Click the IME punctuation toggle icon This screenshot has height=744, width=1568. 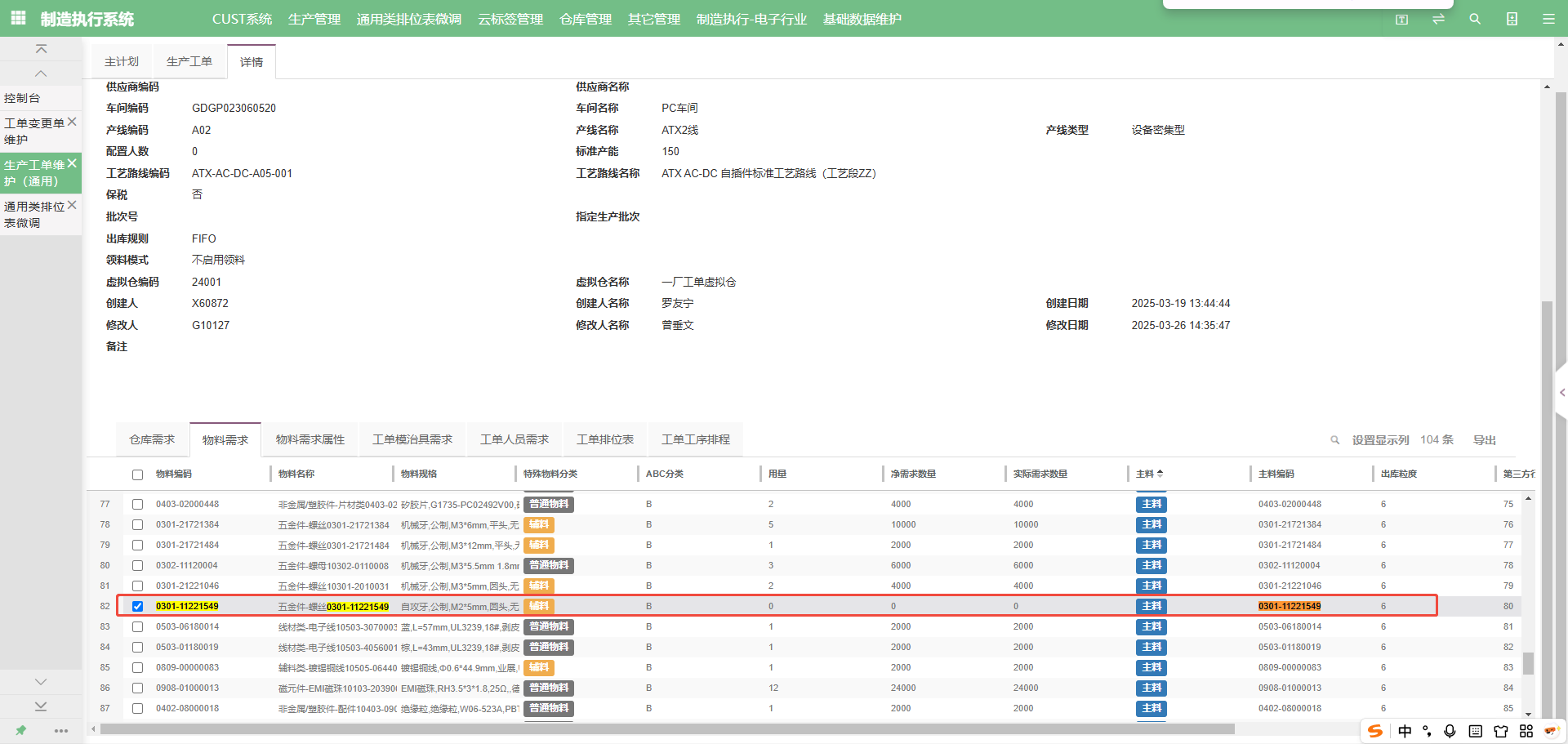(x=1427, y=731)
